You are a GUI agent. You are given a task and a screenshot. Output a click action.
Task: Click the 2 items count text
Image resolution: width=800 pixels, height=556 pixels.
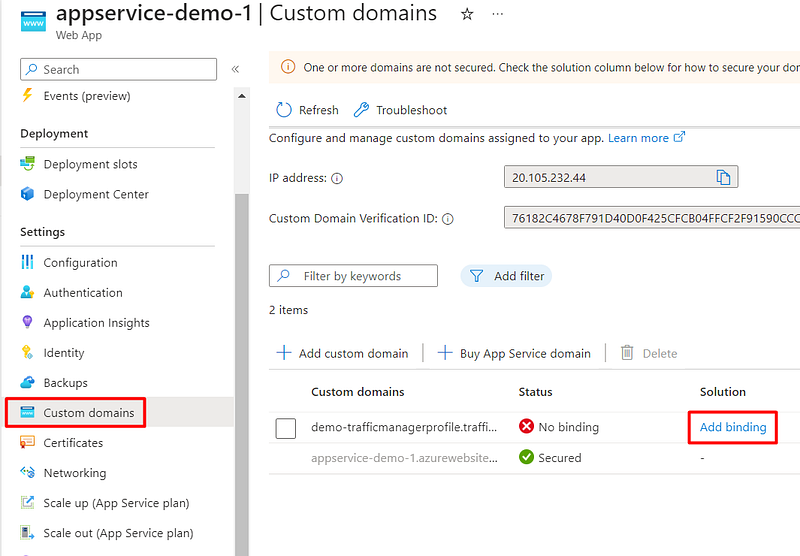click(289, 310)
